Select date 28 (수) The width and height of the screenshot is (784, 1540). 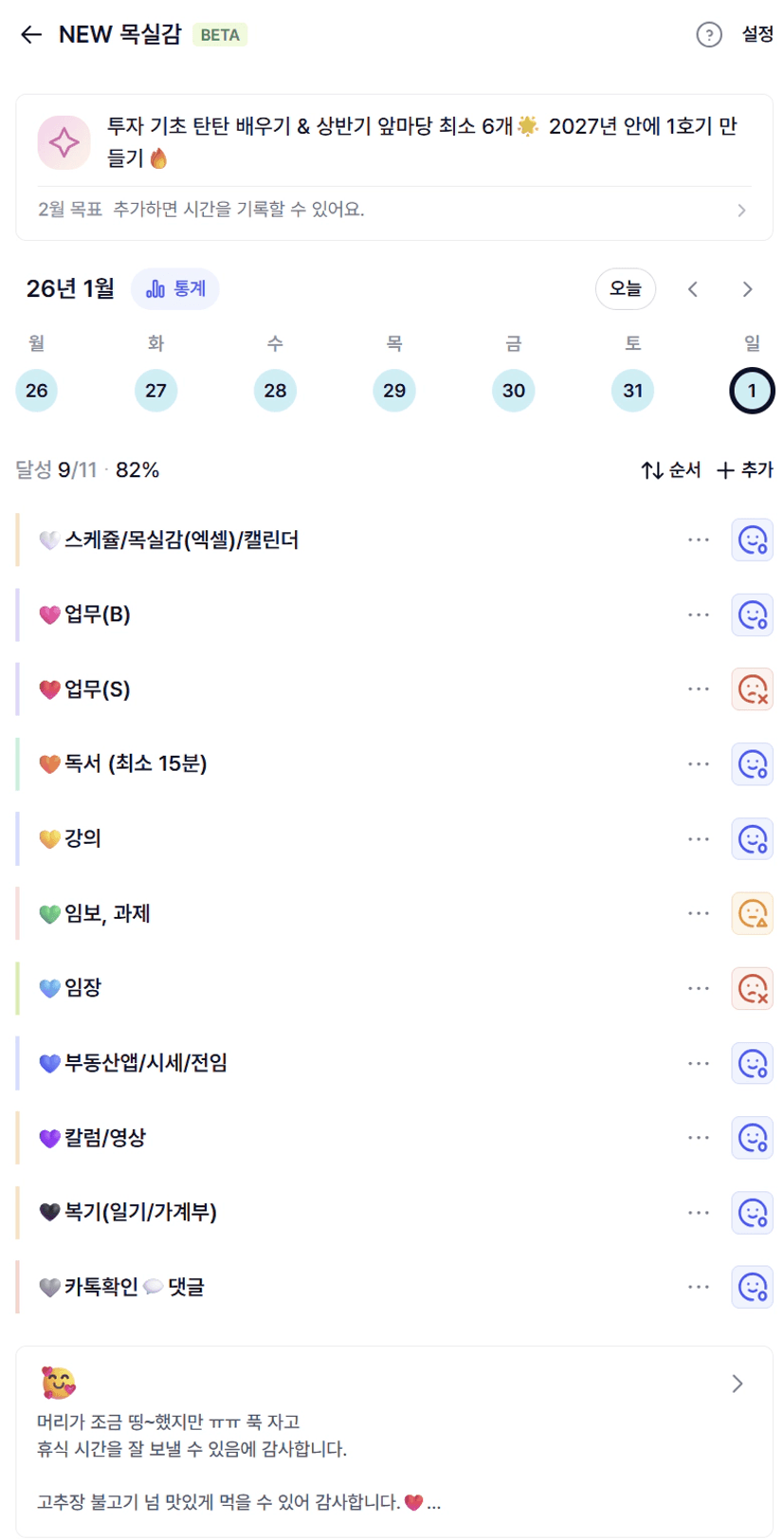click(275, 391)
